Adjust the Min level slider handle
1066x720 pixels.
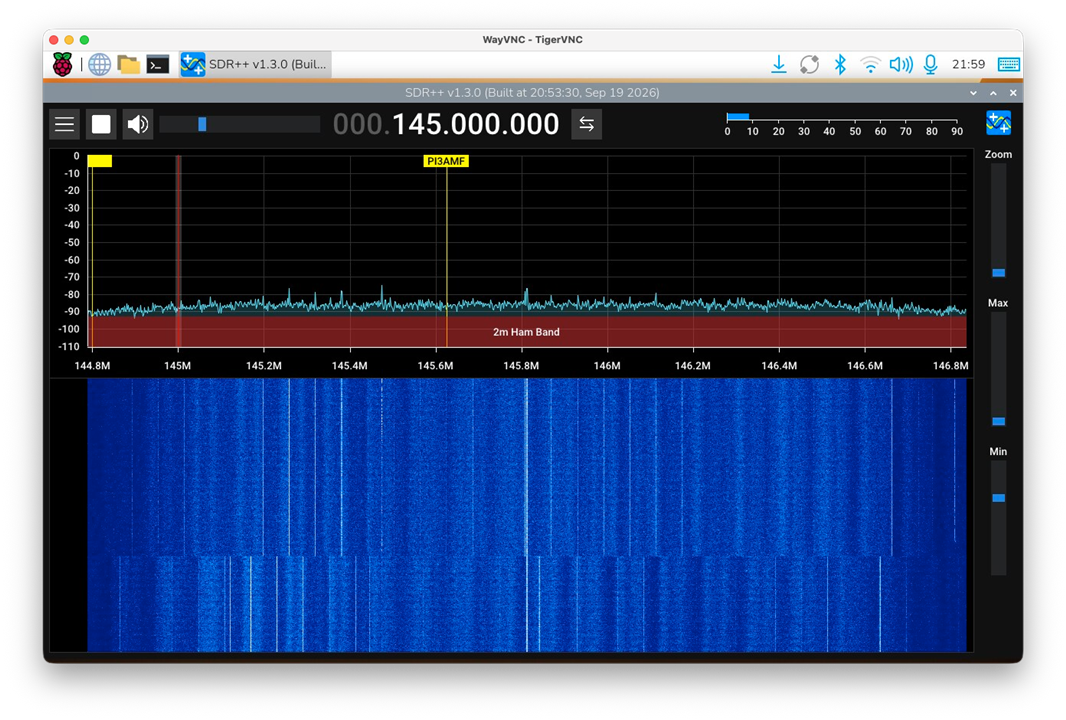[x=998, y=498]
